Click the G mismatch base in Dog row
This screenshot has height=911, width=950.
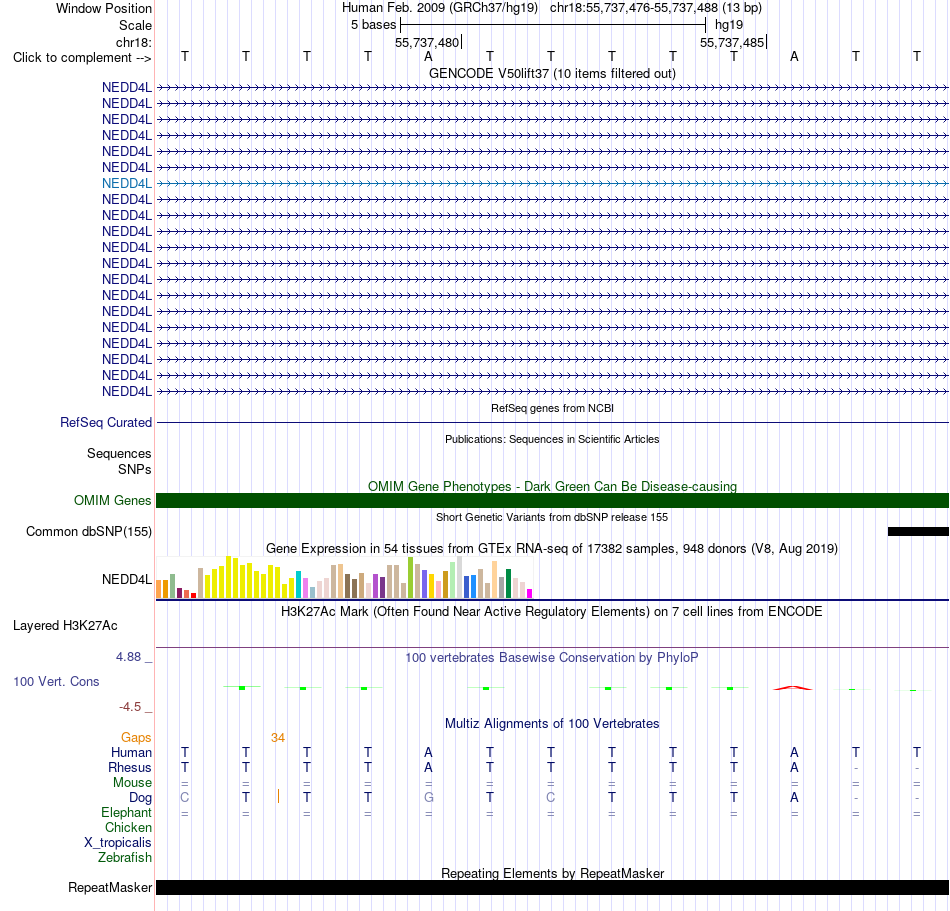click(x=428, y=798)
